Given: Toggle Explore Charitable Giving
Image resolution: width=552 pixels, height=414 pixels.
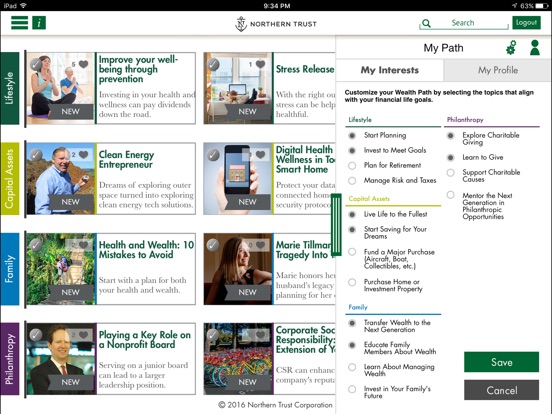Looking at the screenshot, I should point(451,136).
